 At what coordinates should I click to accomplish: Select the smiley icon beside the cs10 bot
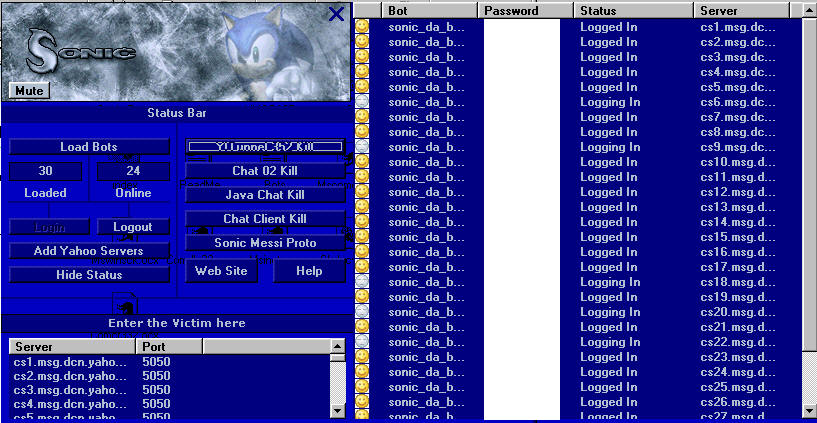(362, 162)
